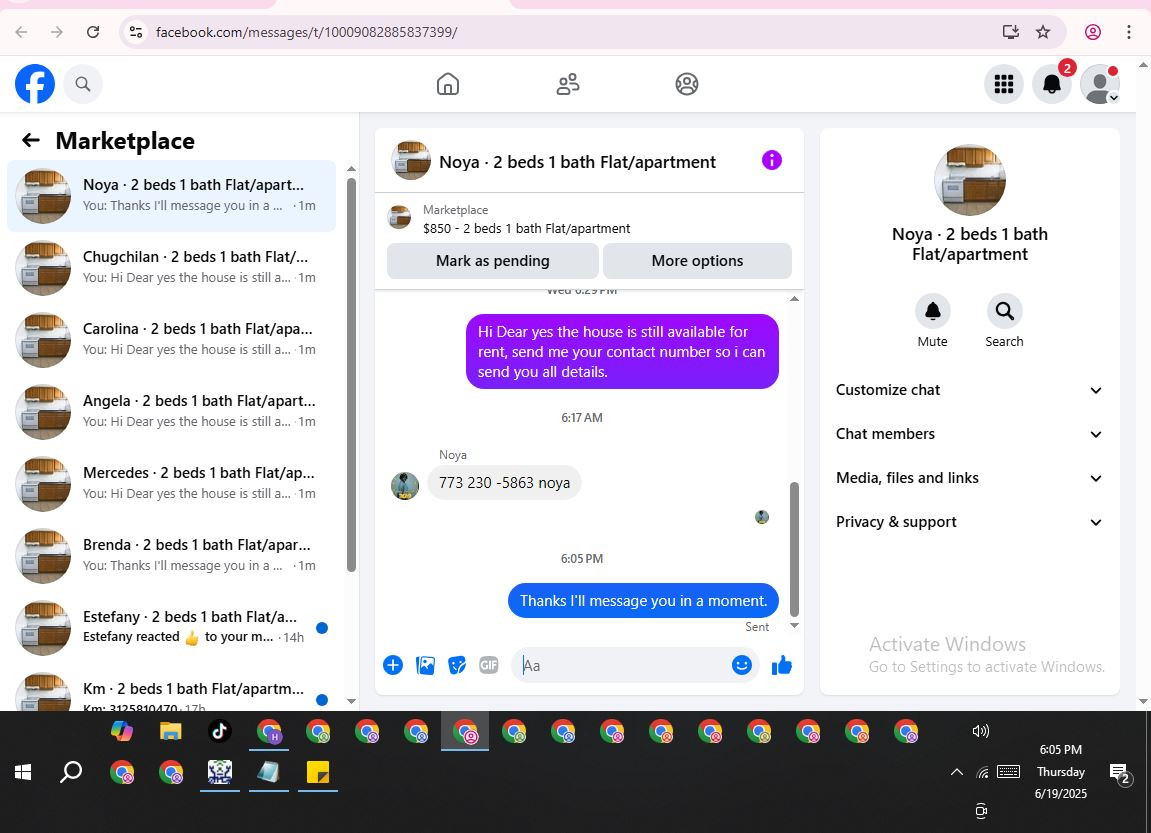Open the emoji picker smiley
This screenshot has width=1151, height=833.
[x=741, y=665]
